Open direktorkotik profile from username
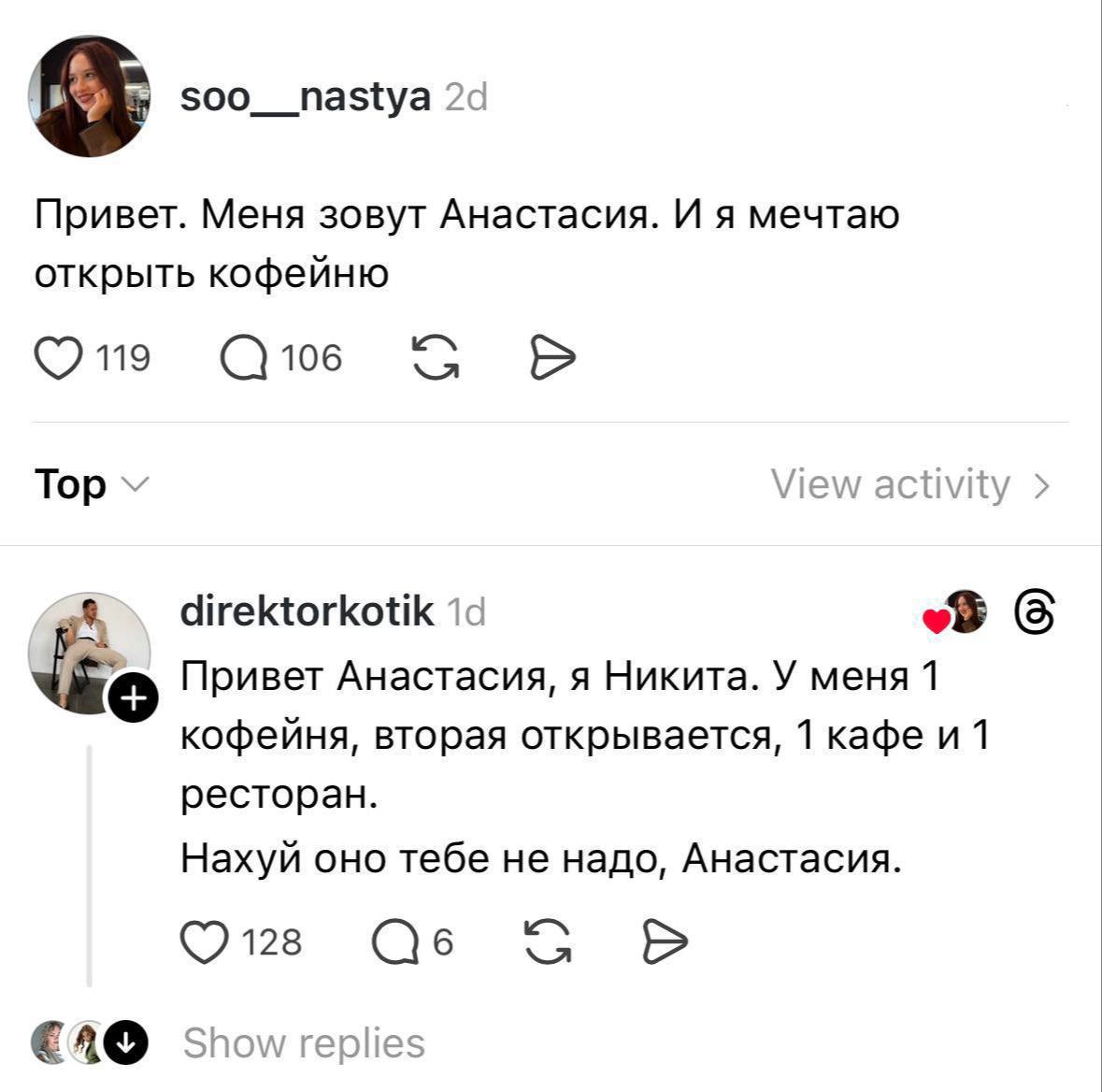This screenshot has width=1102, height=1092. tap(307, 611)
